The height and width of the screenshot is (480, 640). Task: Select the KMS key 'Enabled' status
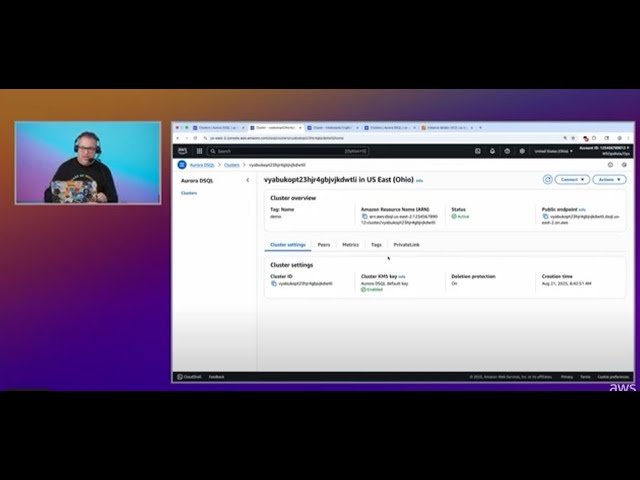pyautogui.click(x=374, y=290)
